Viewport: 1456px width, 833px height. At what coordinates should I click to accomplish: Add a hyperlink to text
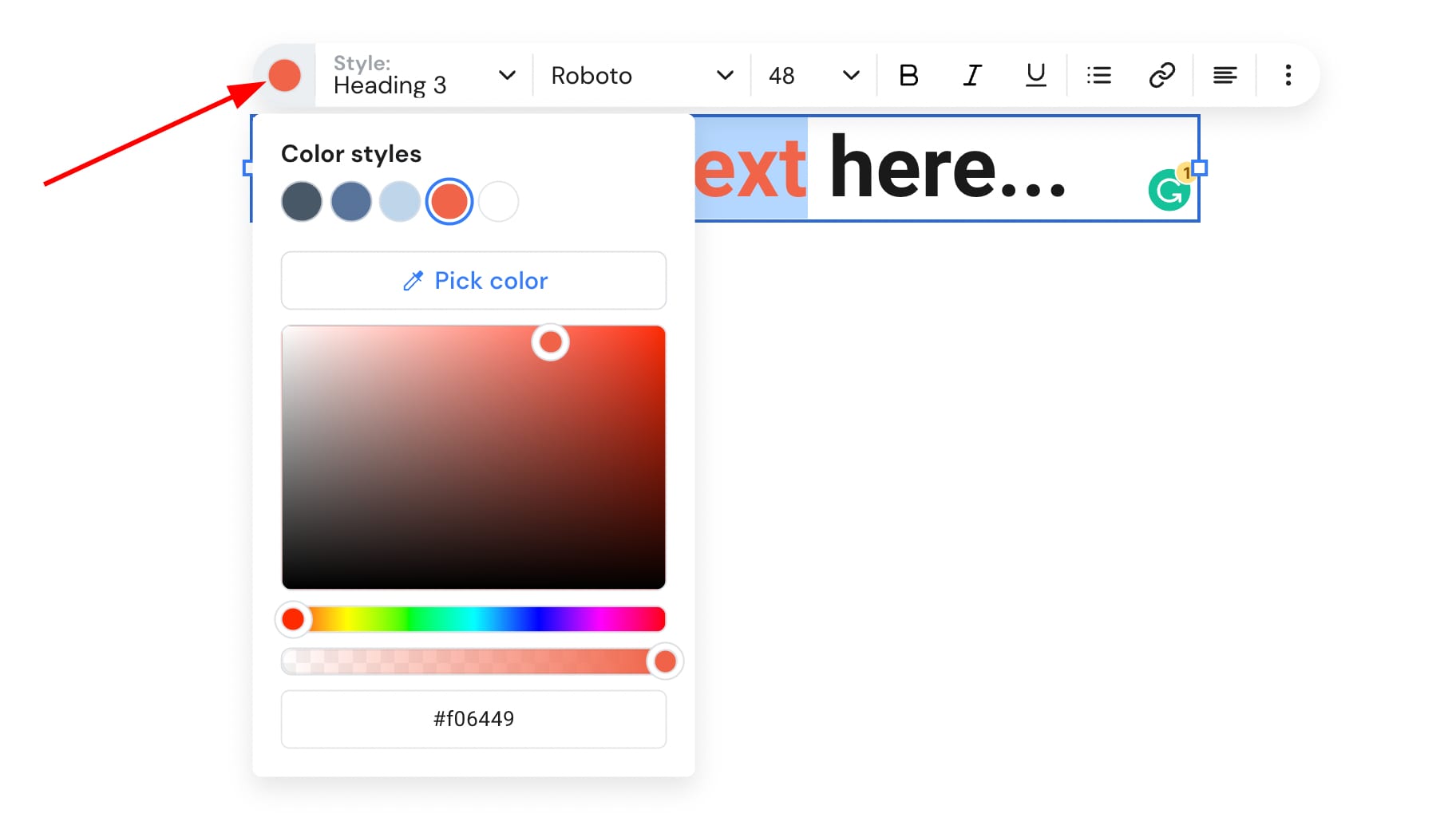(1161, 76)
